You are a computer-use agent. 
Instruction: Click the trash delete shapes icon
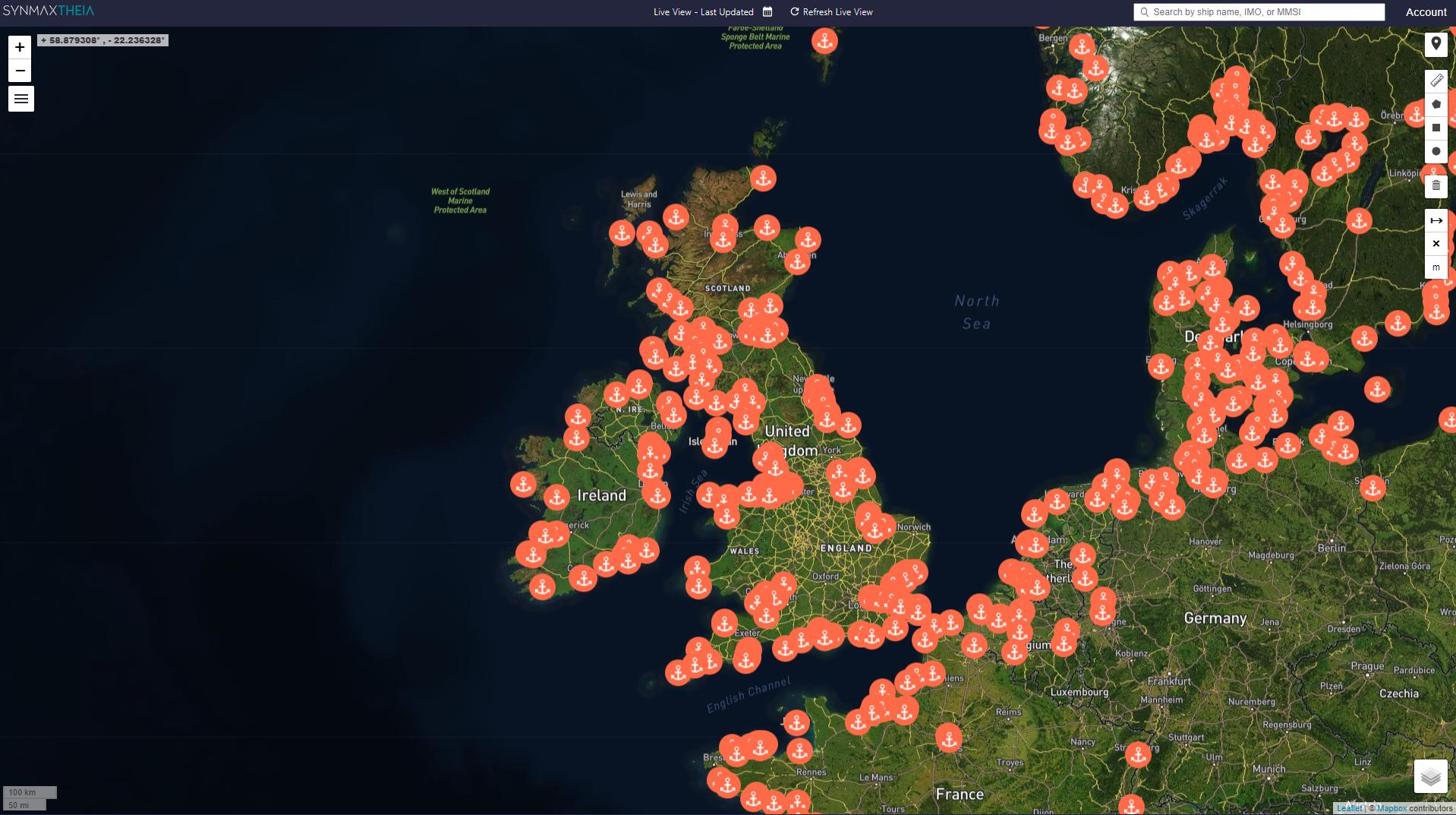[1436, 185]
